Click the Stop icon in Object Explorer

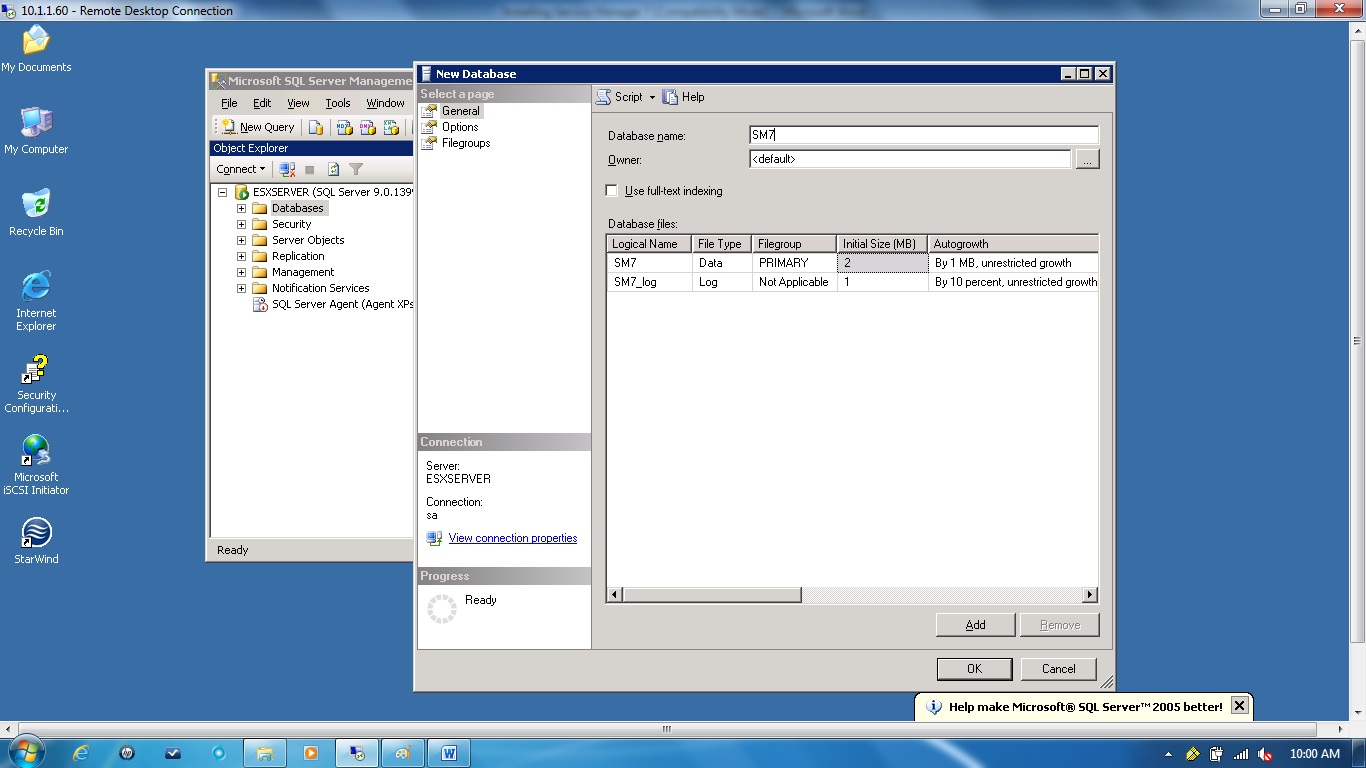[310, 169]
